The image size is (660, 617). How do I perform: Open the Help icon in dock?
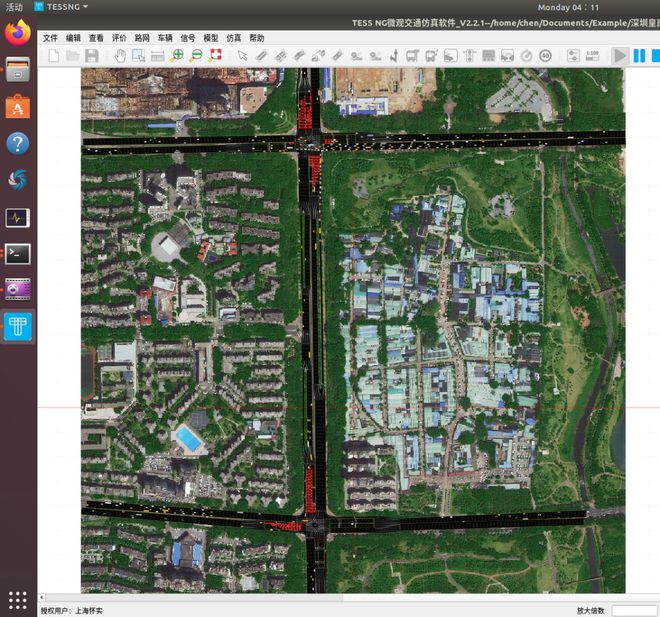18,144
